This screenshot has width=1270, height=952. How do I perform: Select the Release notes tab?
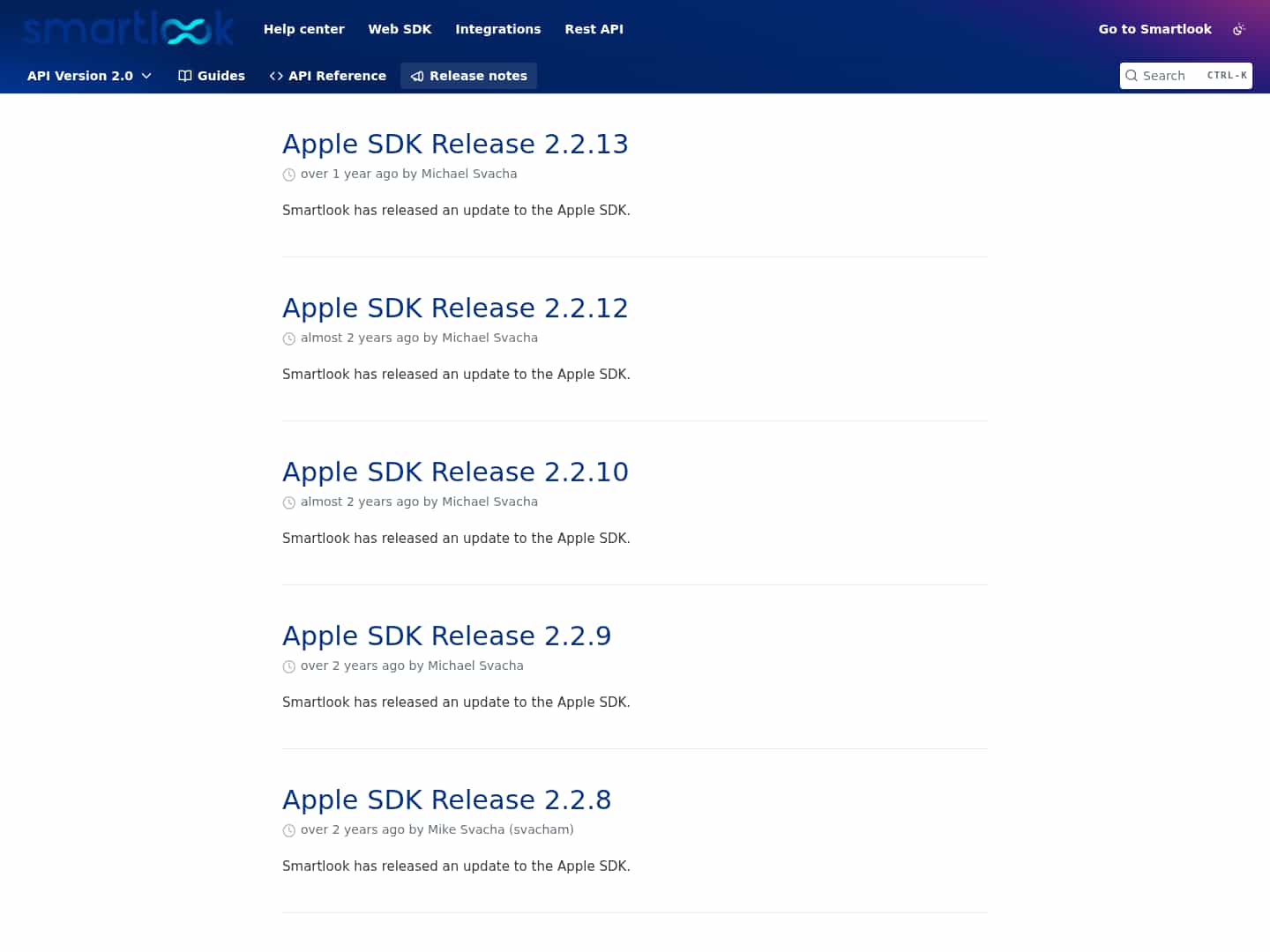pyautogui.click(x=468, y=76)
